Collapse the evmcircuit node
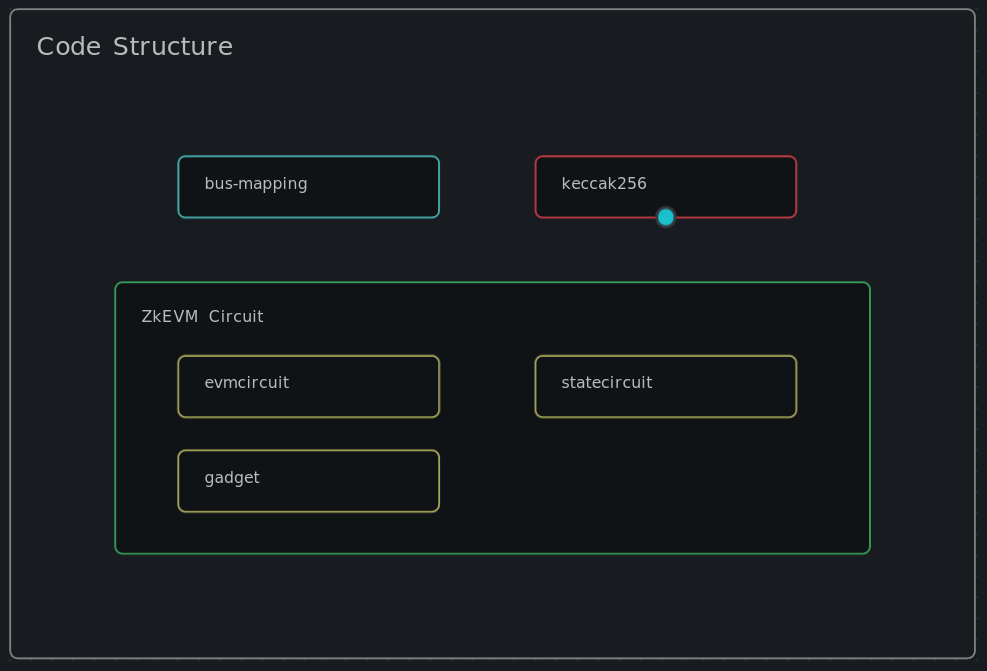Screen dimensions: 987x671 coord(308,386)
